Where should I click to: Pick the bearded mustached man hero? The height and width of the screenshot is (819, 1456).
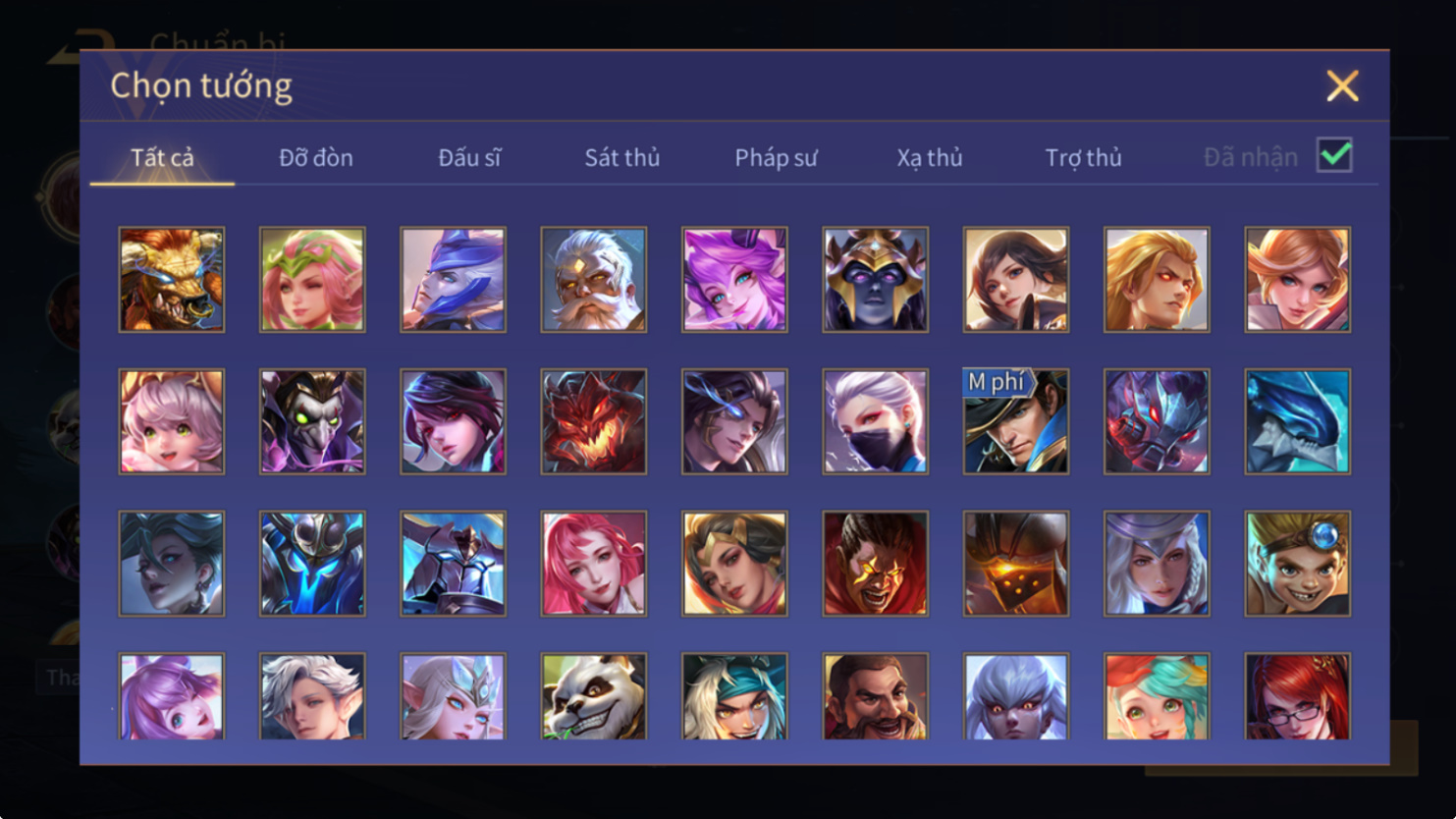tap(876, 696)
